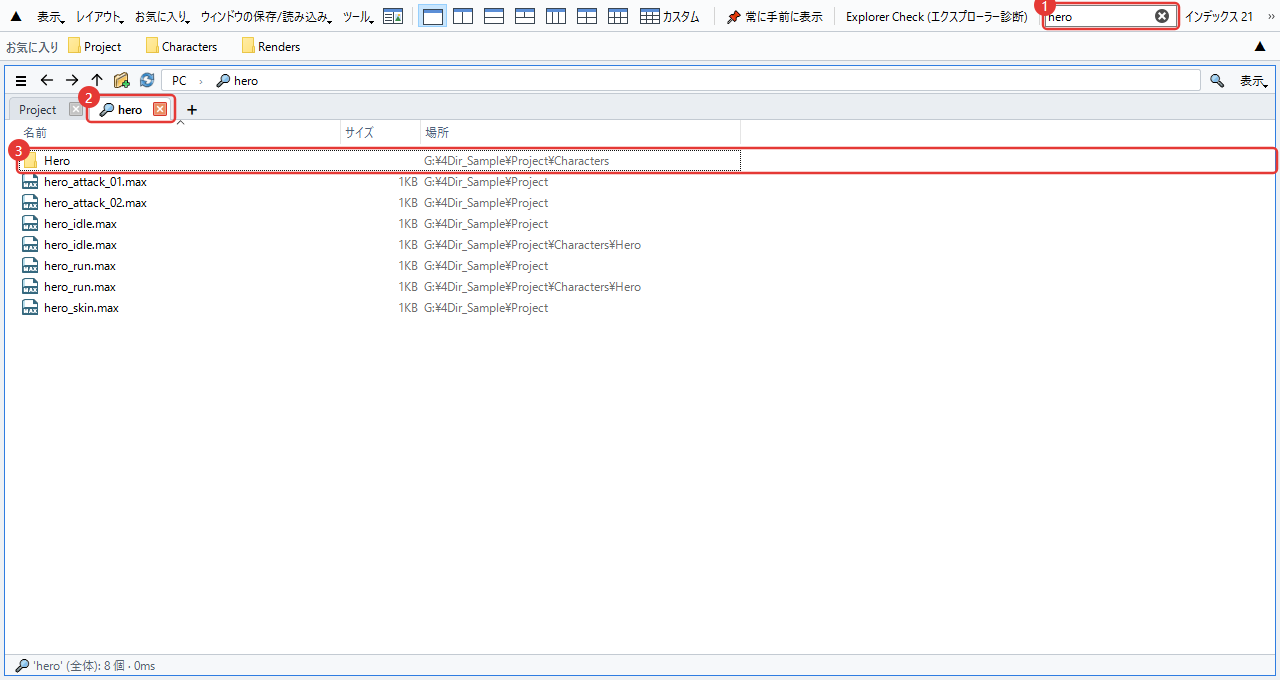The image size is (1280, 680).
Task: Switch to two-column split layout
Action: click(463, 16)
